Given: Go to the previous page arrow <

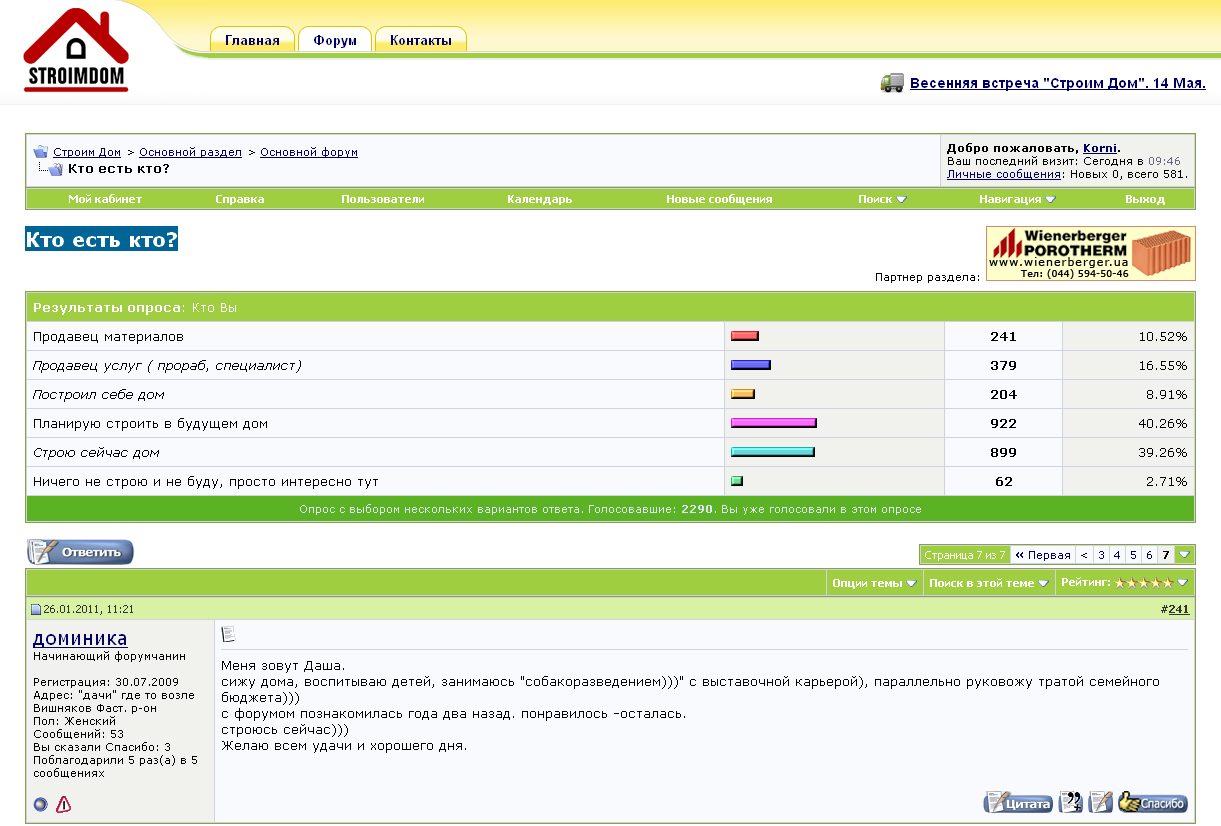Looking at the screenshot, I should 1084,555.
